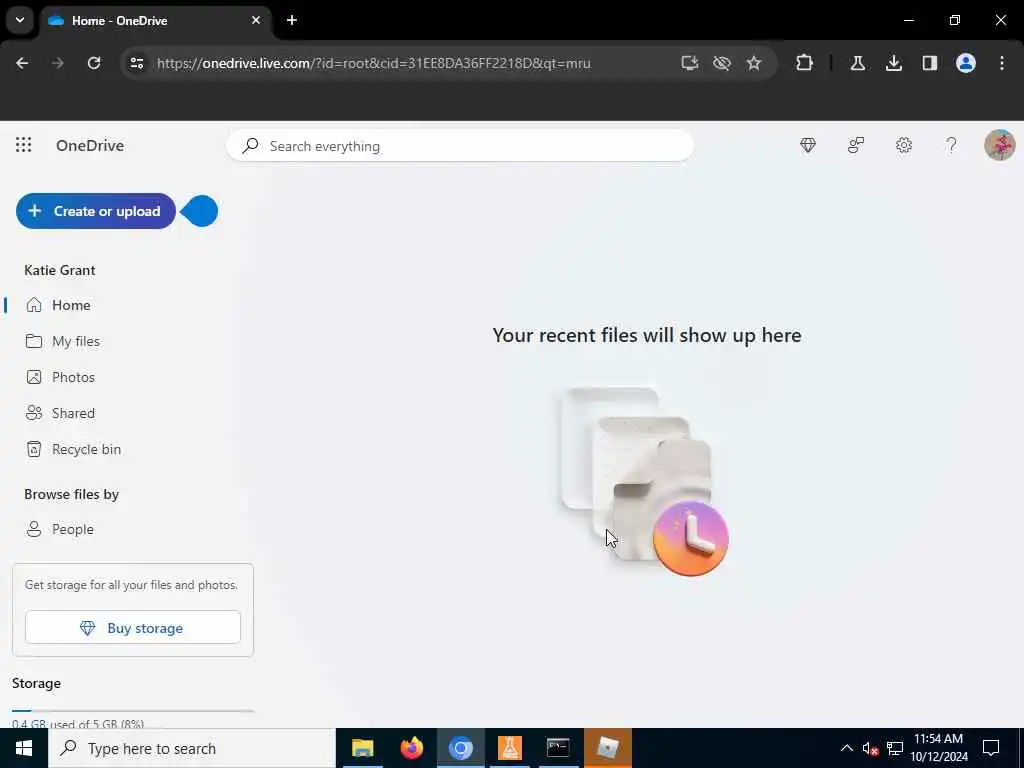Viewport: 1024px width, 768px height.
Task: Open terminal window from taskbar
Action: 558,748
